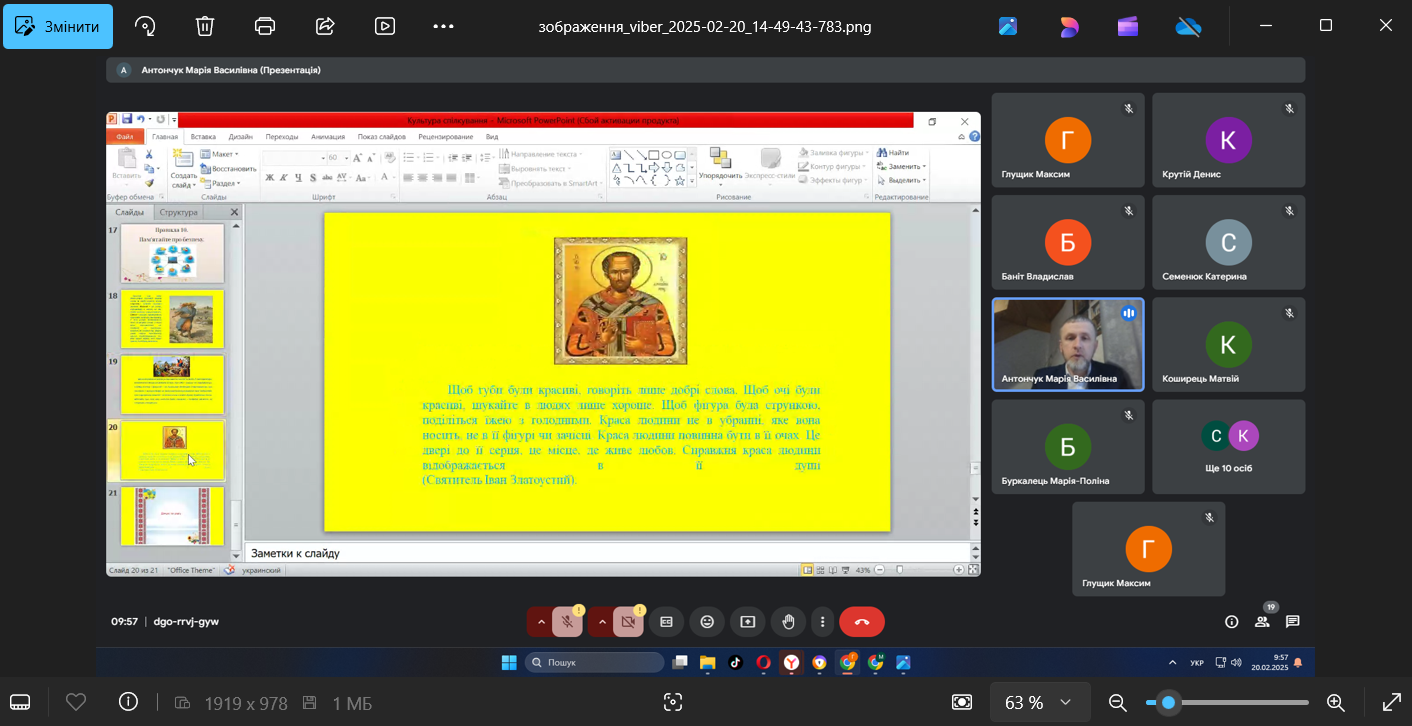Viewport: 1412px width, 726px height.
Task: Click the fit to window icon
Action: click(962, 702)
